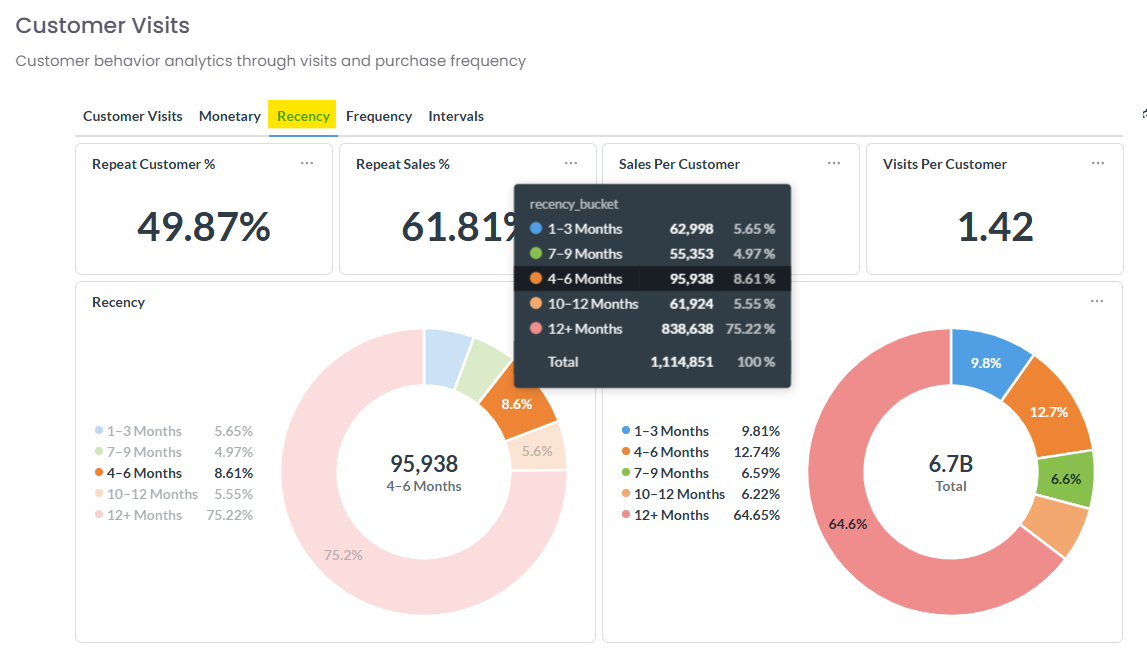Click the blue 9.8% donut slice
Viewport: 1147px width, 669px height.
point(985,363)
